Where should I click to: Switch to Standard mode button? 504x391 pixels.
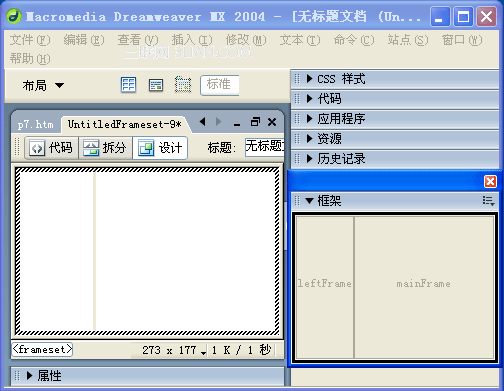pos(220,85)
